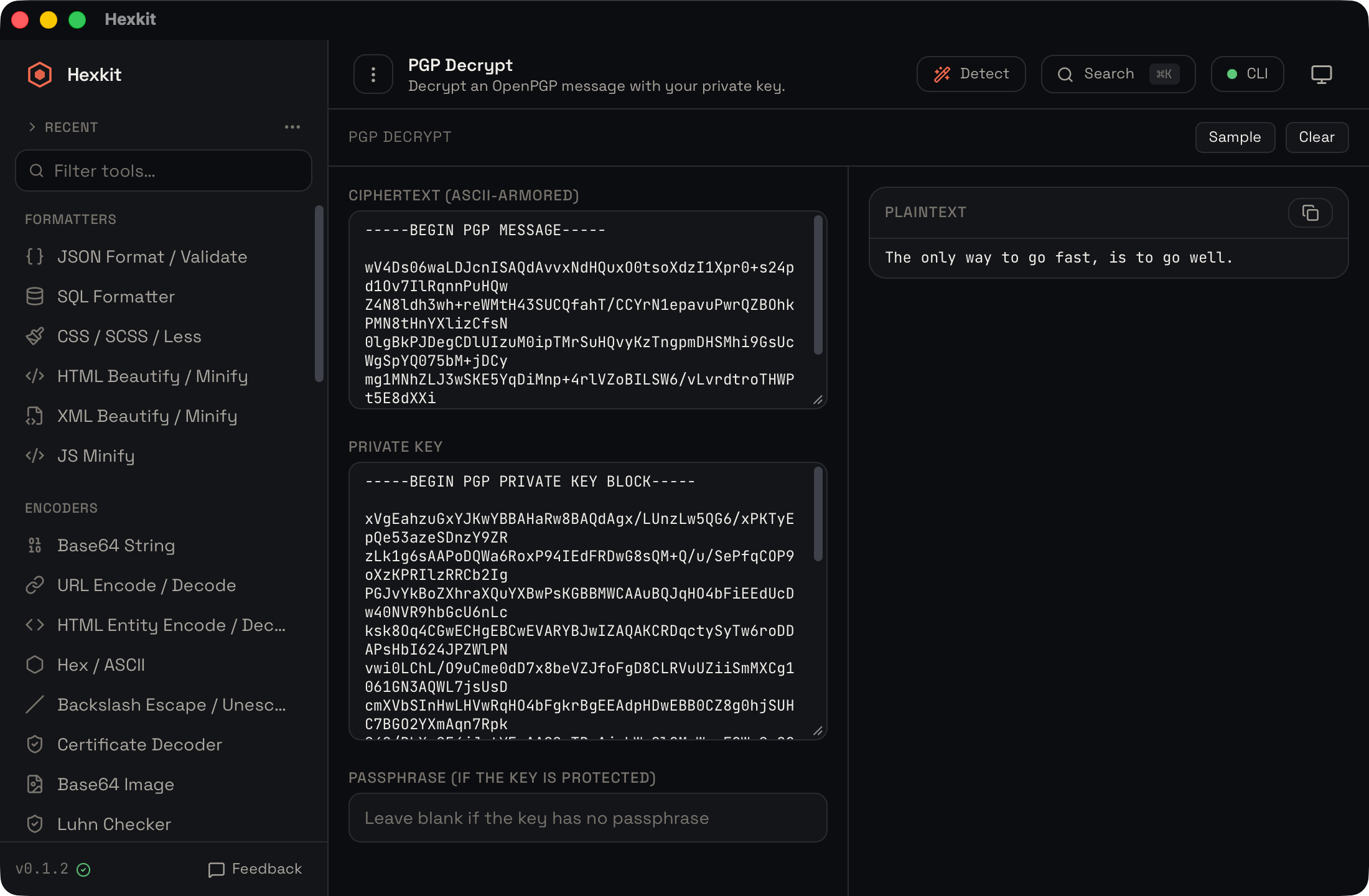Click the private key area scrollbar
This screenshot has height=896, width=1369.
click(818, 514)
